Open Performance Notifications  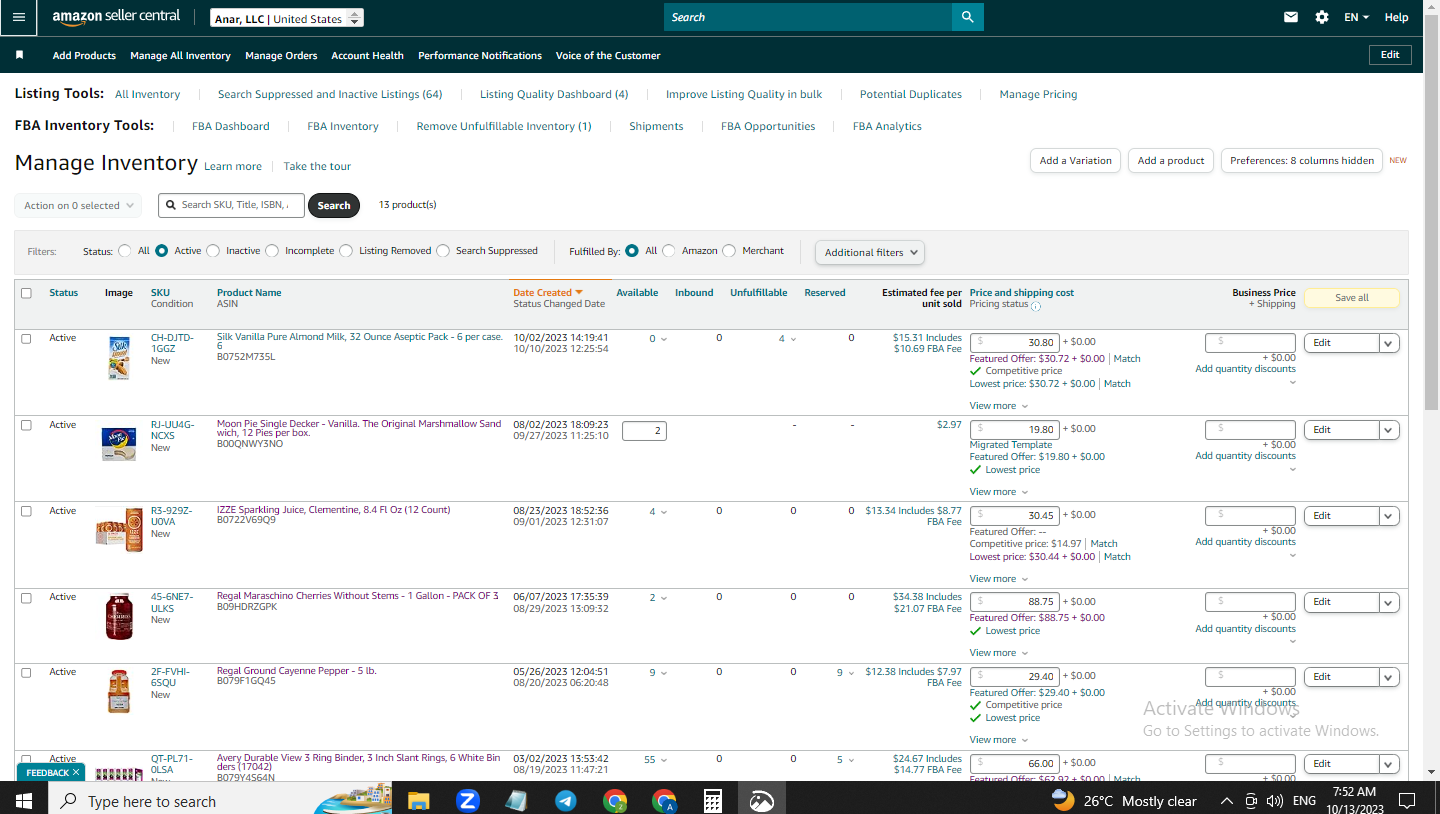[x=480, y=56]
